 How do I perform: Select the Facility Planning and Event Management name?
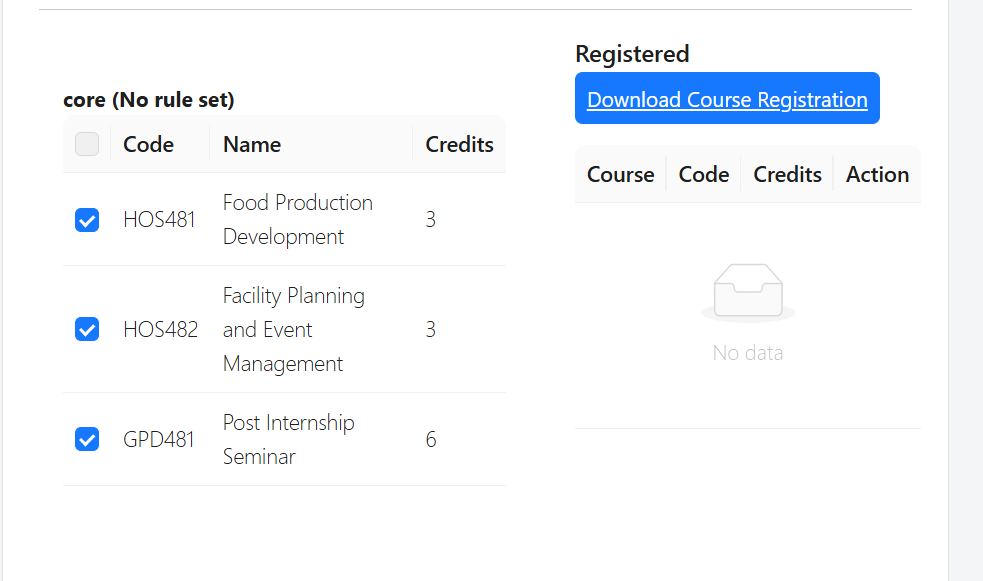[293, 329]
